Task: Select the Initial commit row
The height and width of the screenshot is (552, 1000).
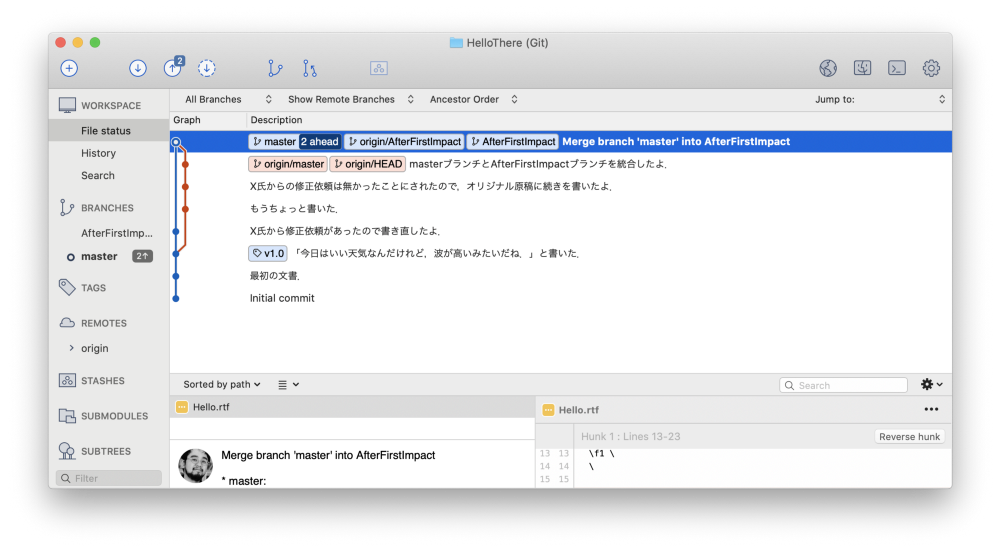Action: click(561, 298)
